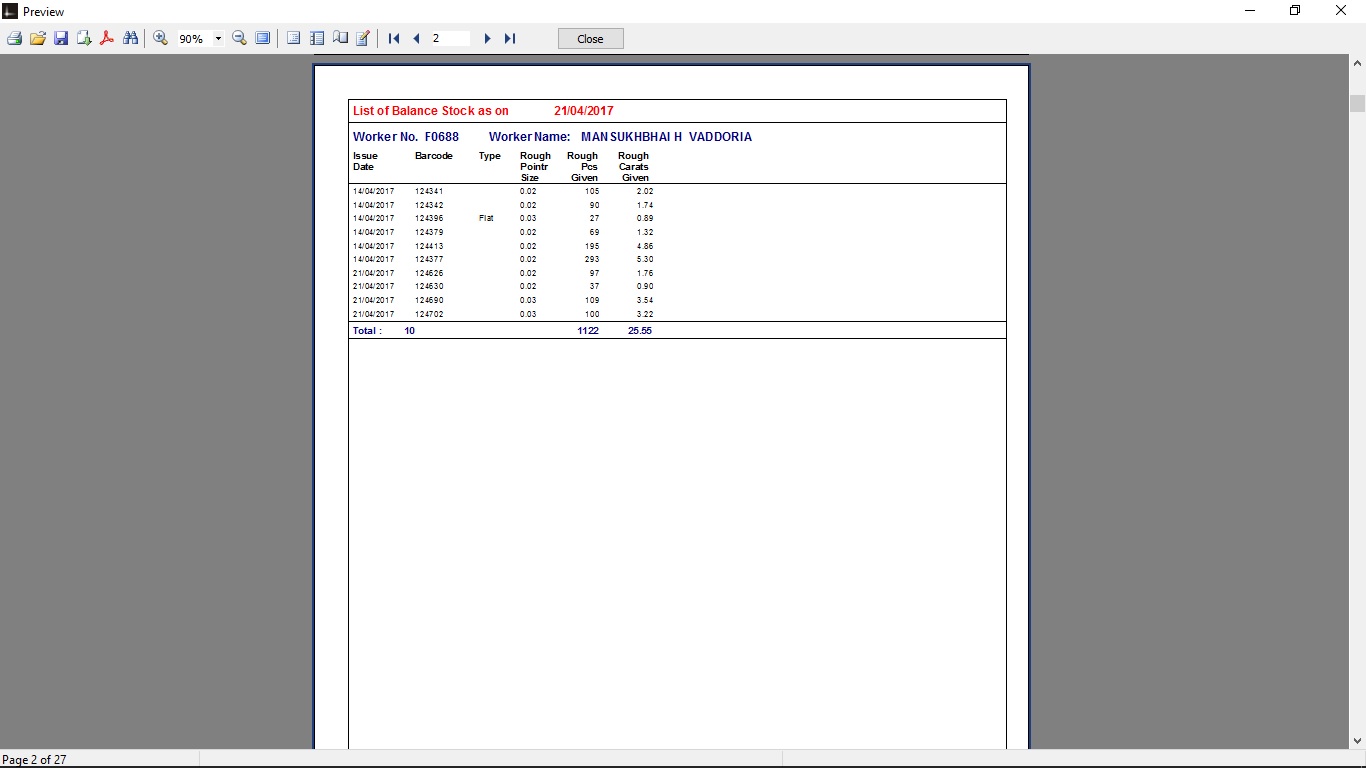Go to the next page
This screenshot has width=1366, height=768.
click(x=487, y=38)
